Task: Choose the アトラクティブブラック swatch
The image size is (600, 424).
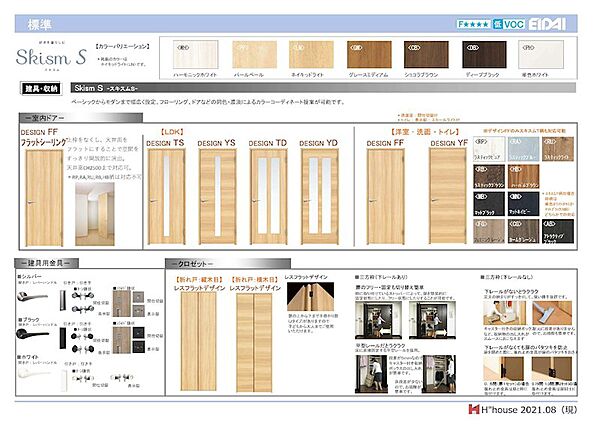Action: (558, 231)
